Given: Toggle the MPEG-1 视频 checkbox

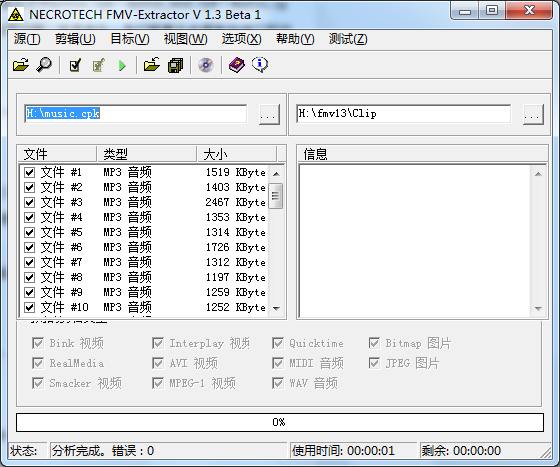Looking at the screenshot, I should (158, 383).
